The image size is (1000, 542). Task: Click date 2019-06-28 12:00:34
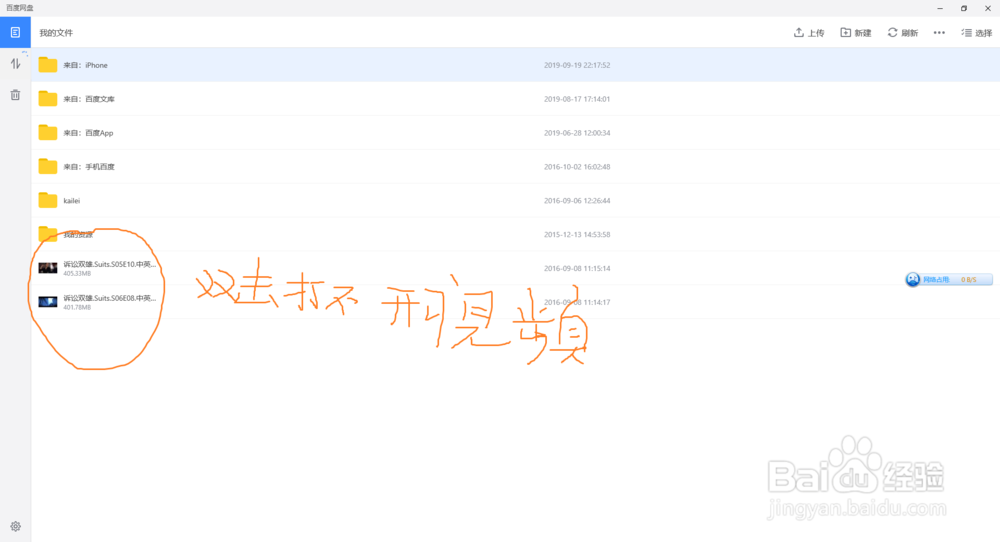click(577, 133)
